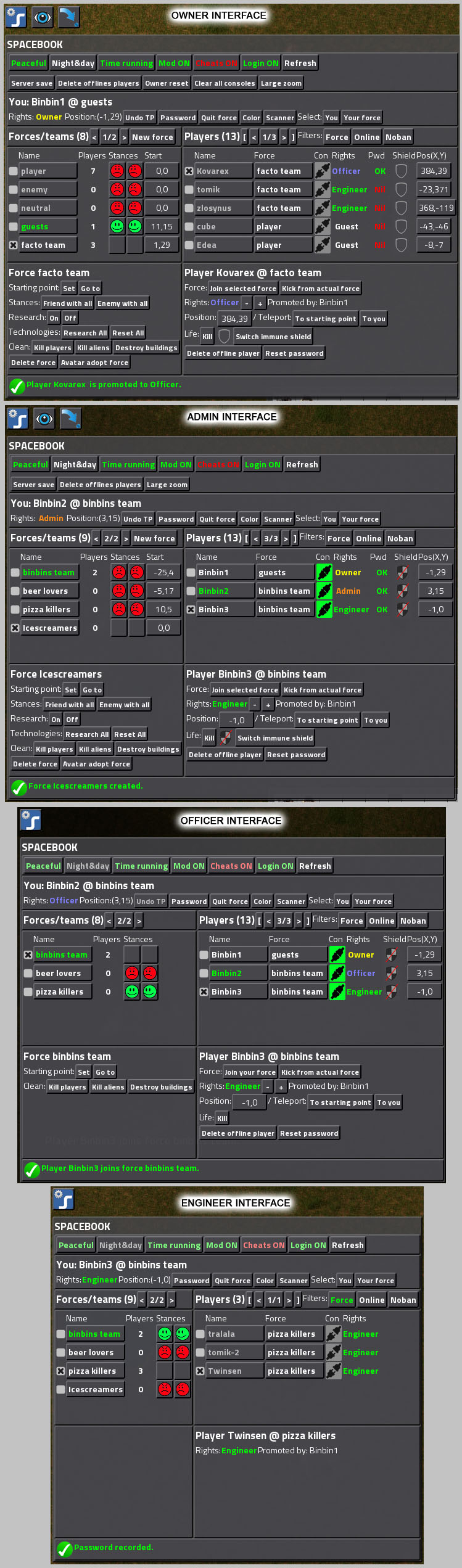Toggle Night&day in Owner Interface

tap(73, 63)
